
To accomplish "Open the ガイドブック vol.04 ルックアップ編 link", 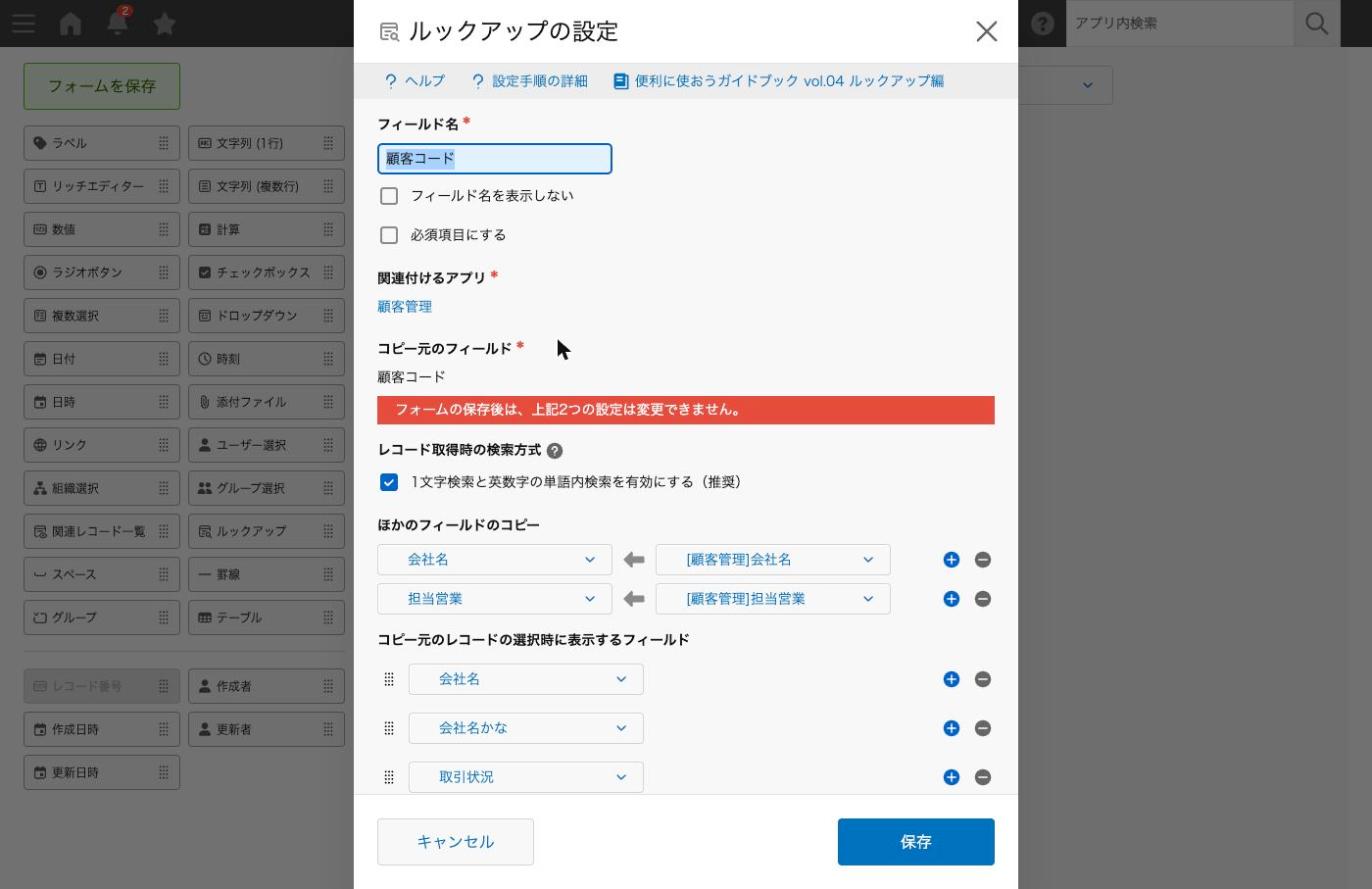I will coord(779,81).
